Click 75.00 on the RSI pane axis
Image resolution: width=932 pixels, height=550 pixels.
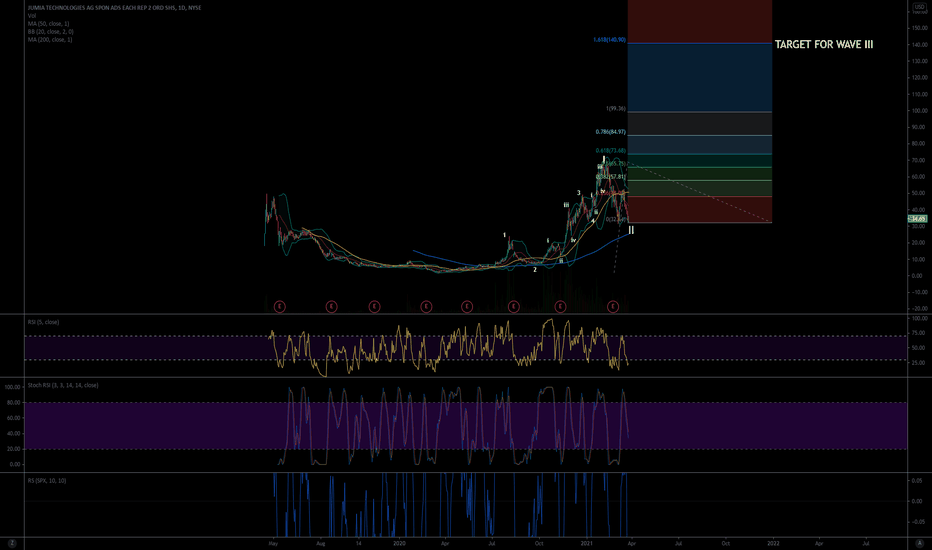pyautogui.click(x=920, y=333)
